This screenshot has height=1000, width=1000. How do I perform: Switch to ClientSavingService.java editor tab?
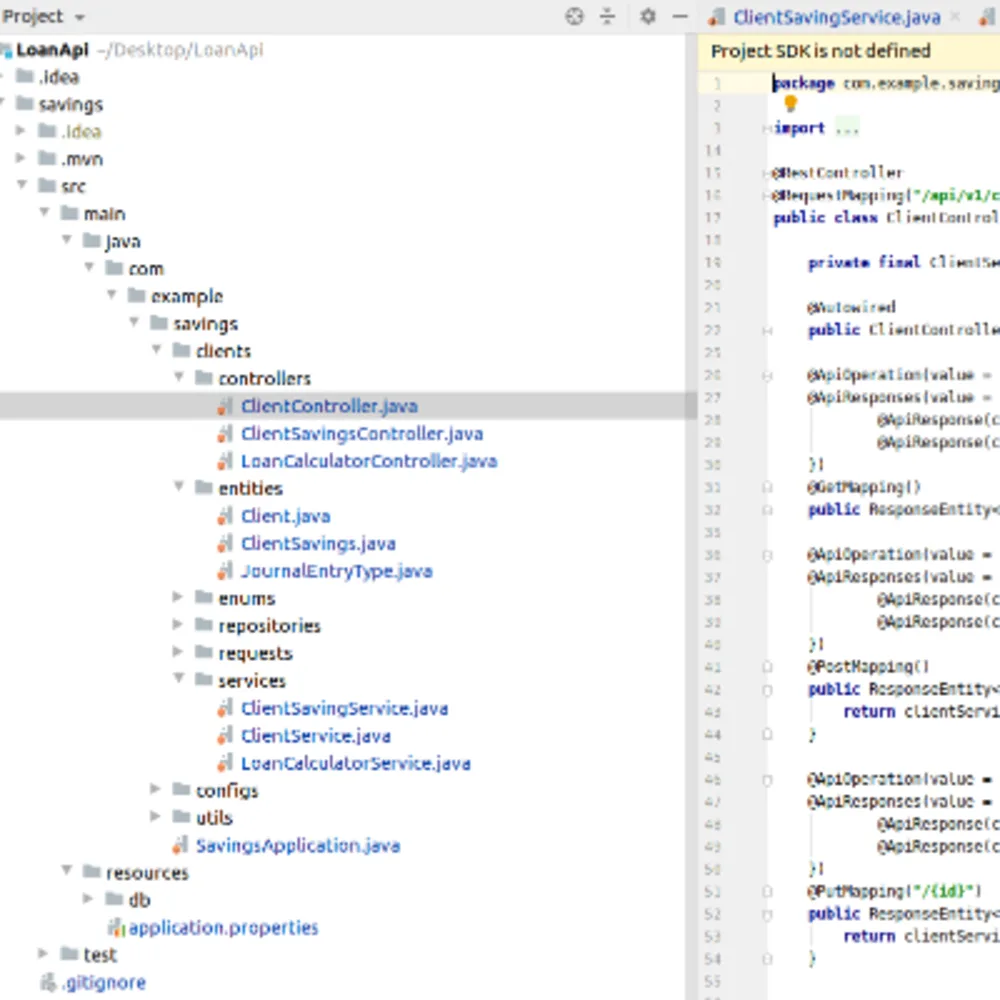[836, 17]
